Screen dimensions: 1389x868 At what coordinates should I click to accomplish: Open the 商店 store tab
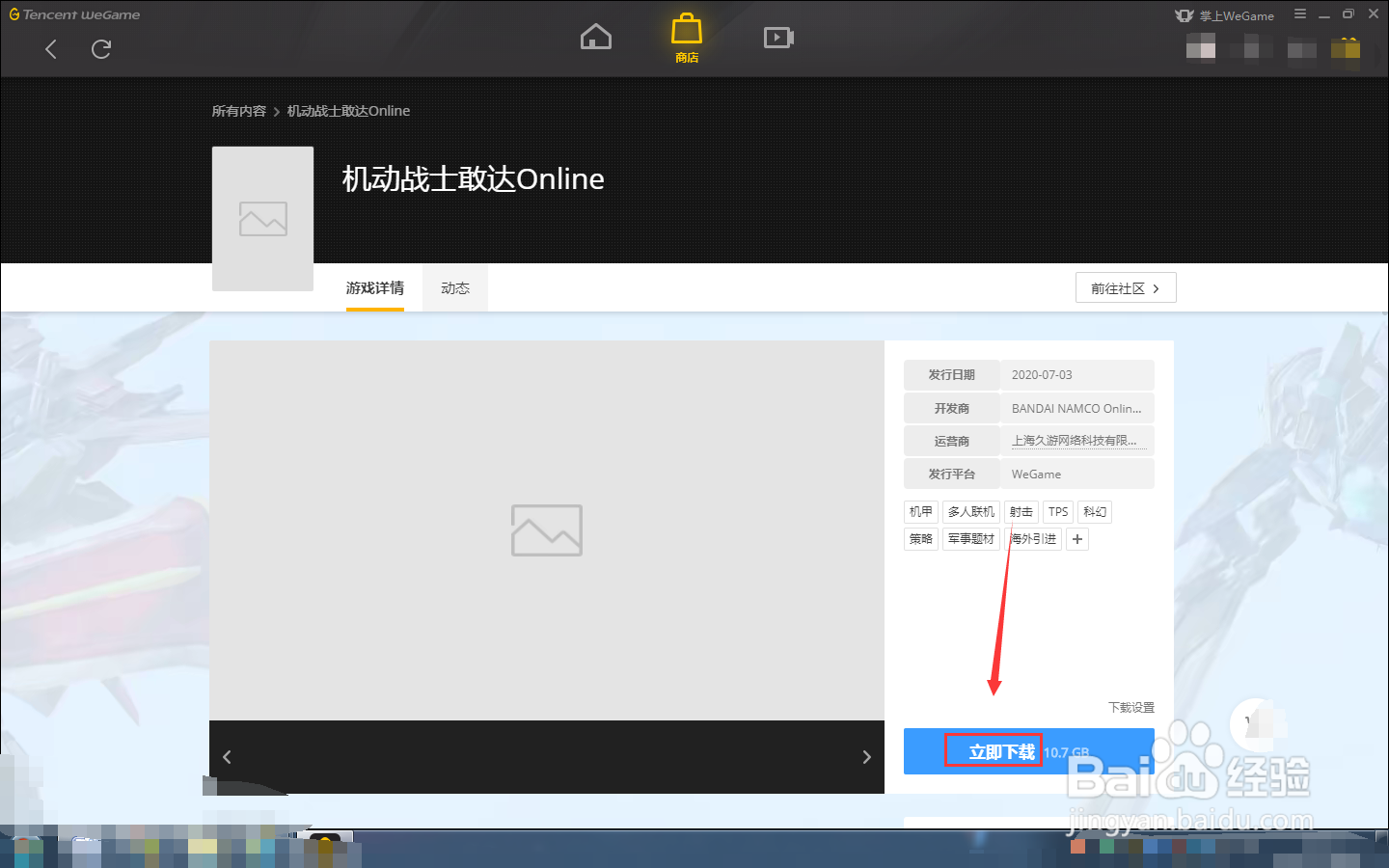(x=687, y=39)
